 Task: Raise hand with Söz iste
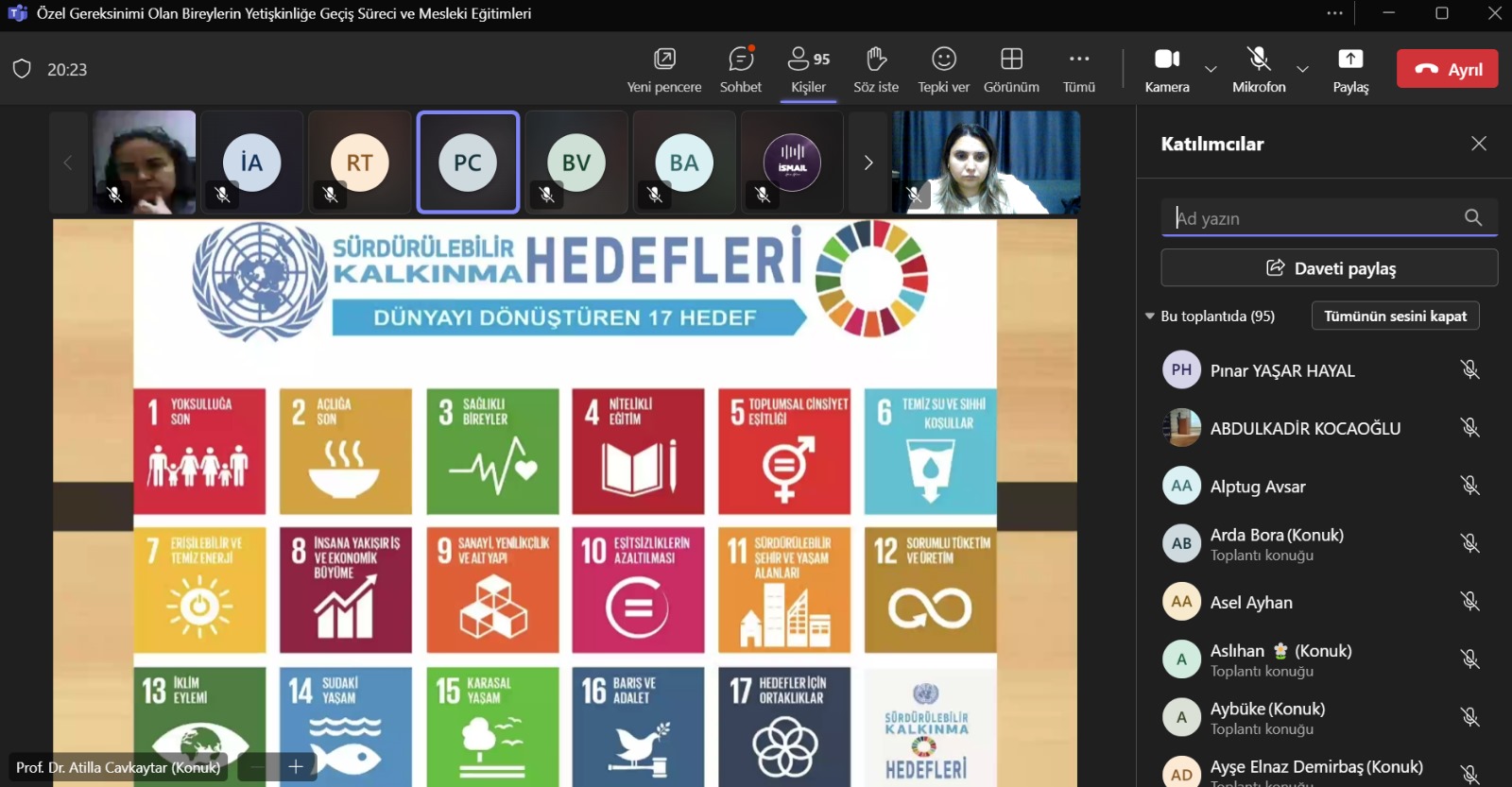(x=876, y=70)
